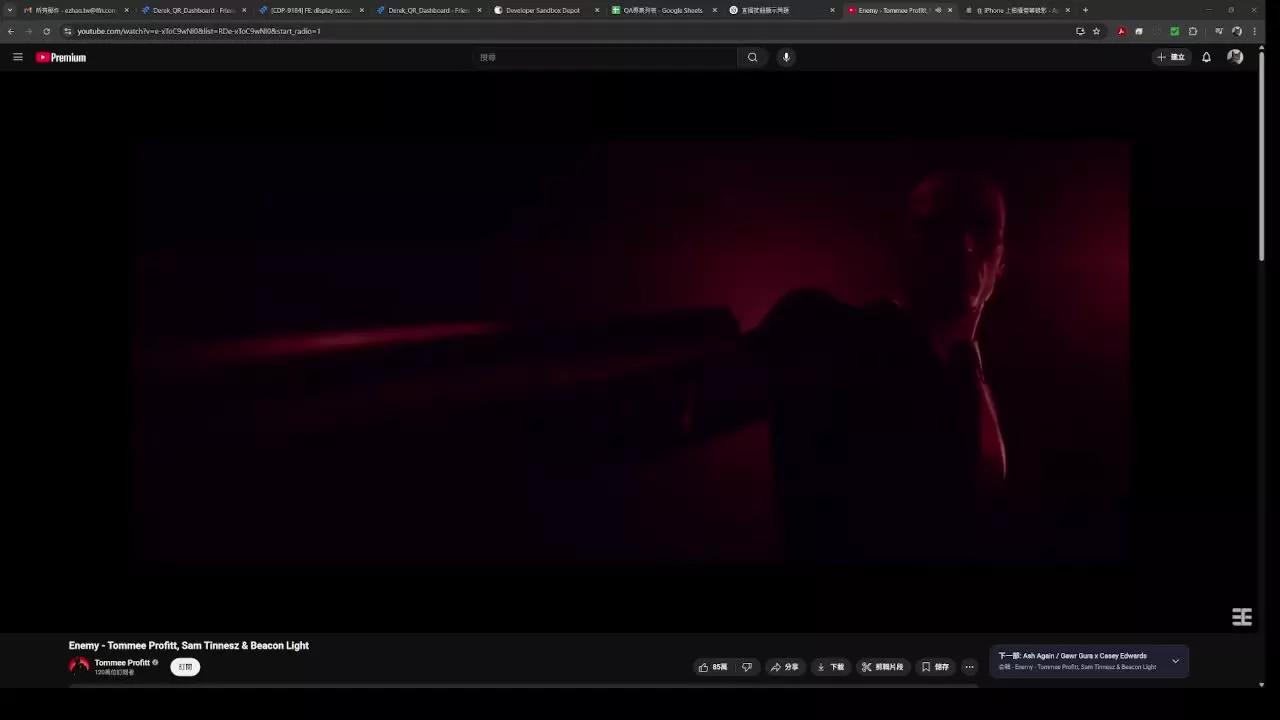Screen dimensions: 1280x720
Task: Open YouTube notifications bell
Action: click(x=1206, y=57)
